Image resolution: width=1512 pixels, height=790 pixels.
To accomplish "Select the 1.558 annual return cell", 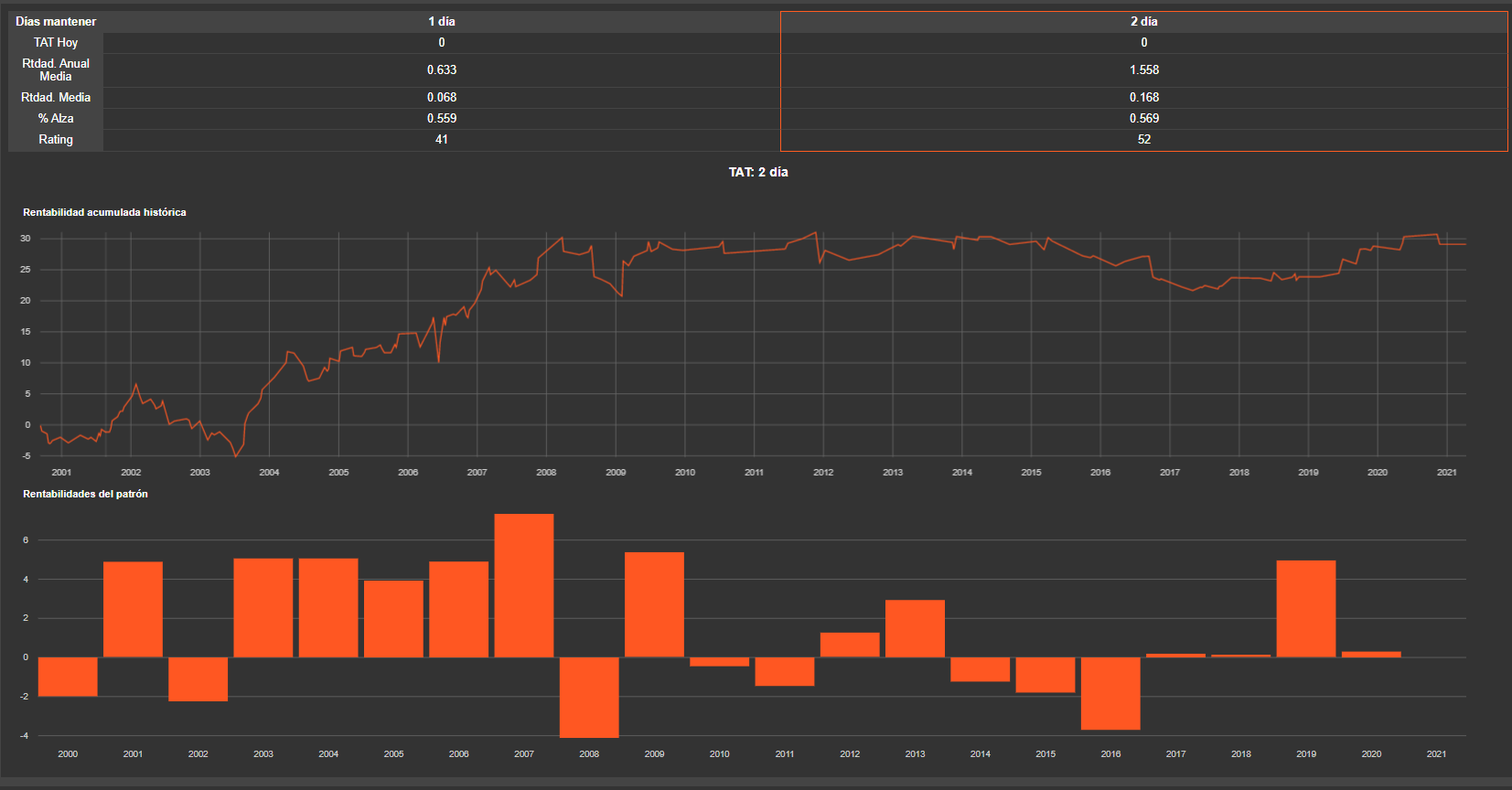I will point(1143,69).
